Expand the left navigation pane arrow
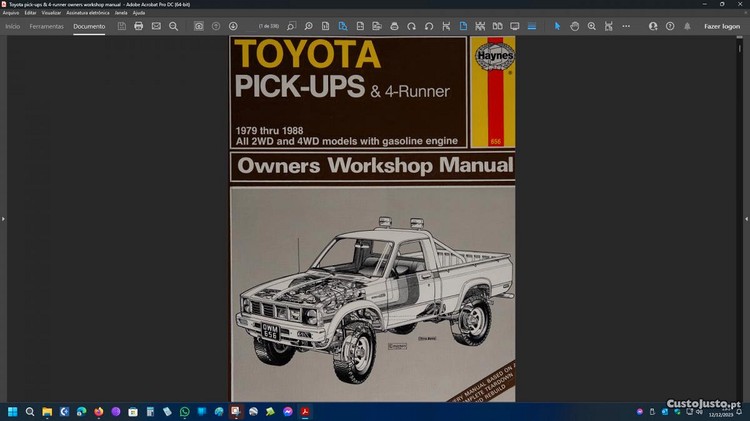Viewport: 750px width, 421px height. click(x=4, y=218)
